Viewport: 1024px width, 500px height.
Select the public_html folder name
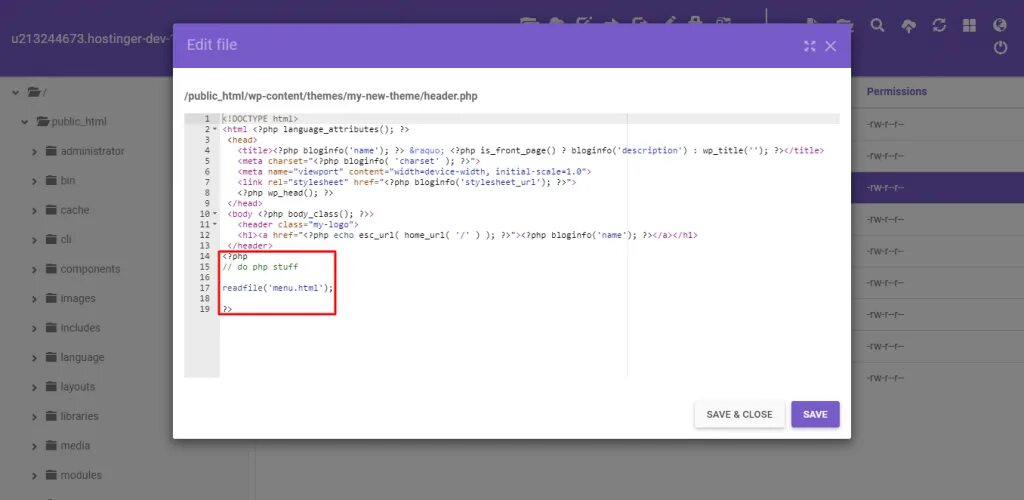pyautogui.click(x=79, y=121)
